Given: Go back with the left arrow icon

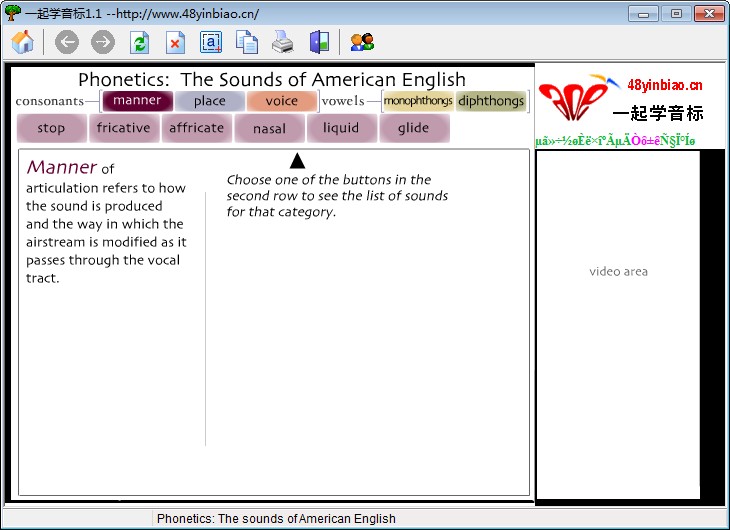Looking at the screenshot, I should [x=67, y=42].
